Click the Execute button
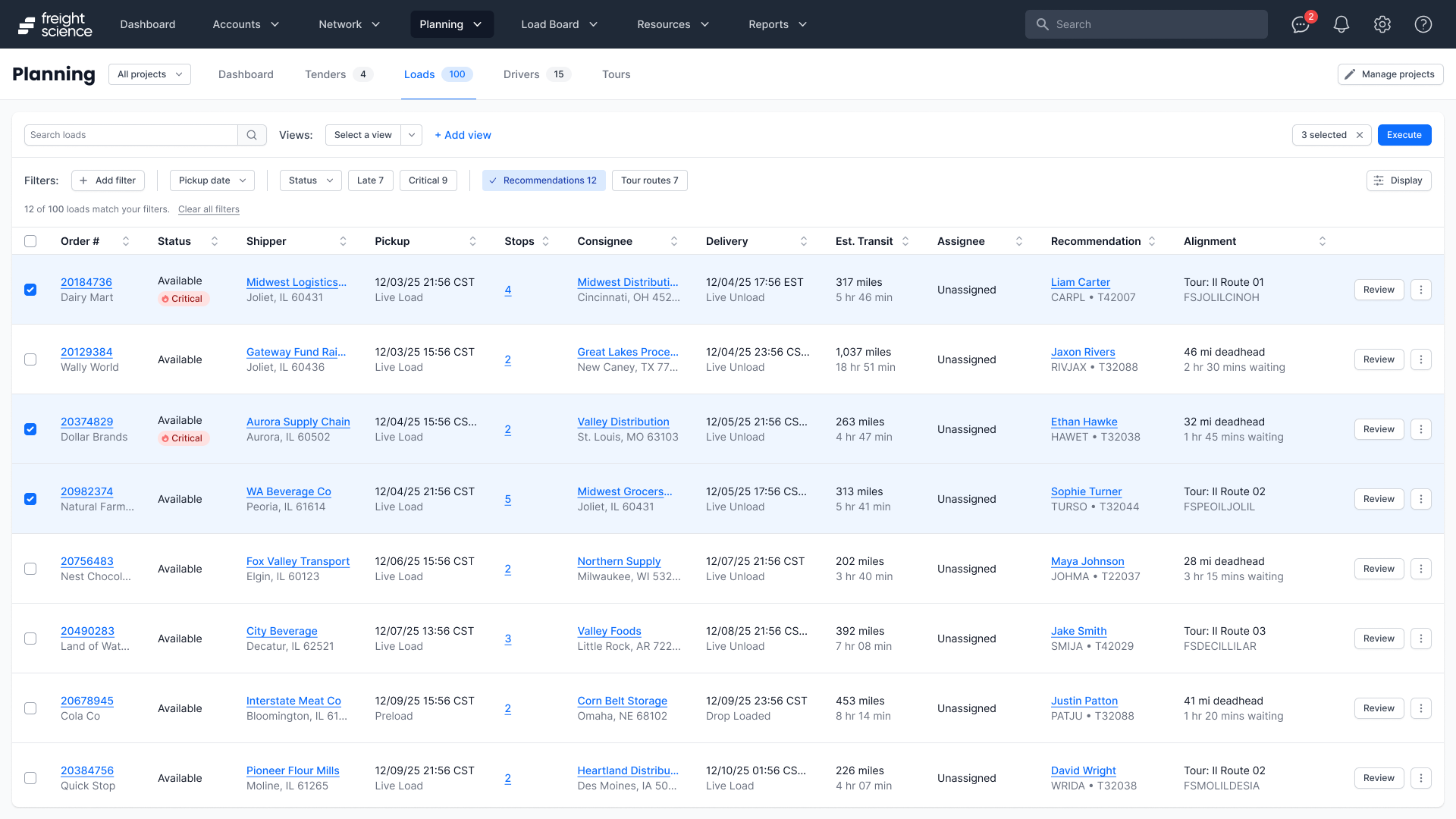Image resolution: width=1456 pixels, height=819 pixels. 1404,135
